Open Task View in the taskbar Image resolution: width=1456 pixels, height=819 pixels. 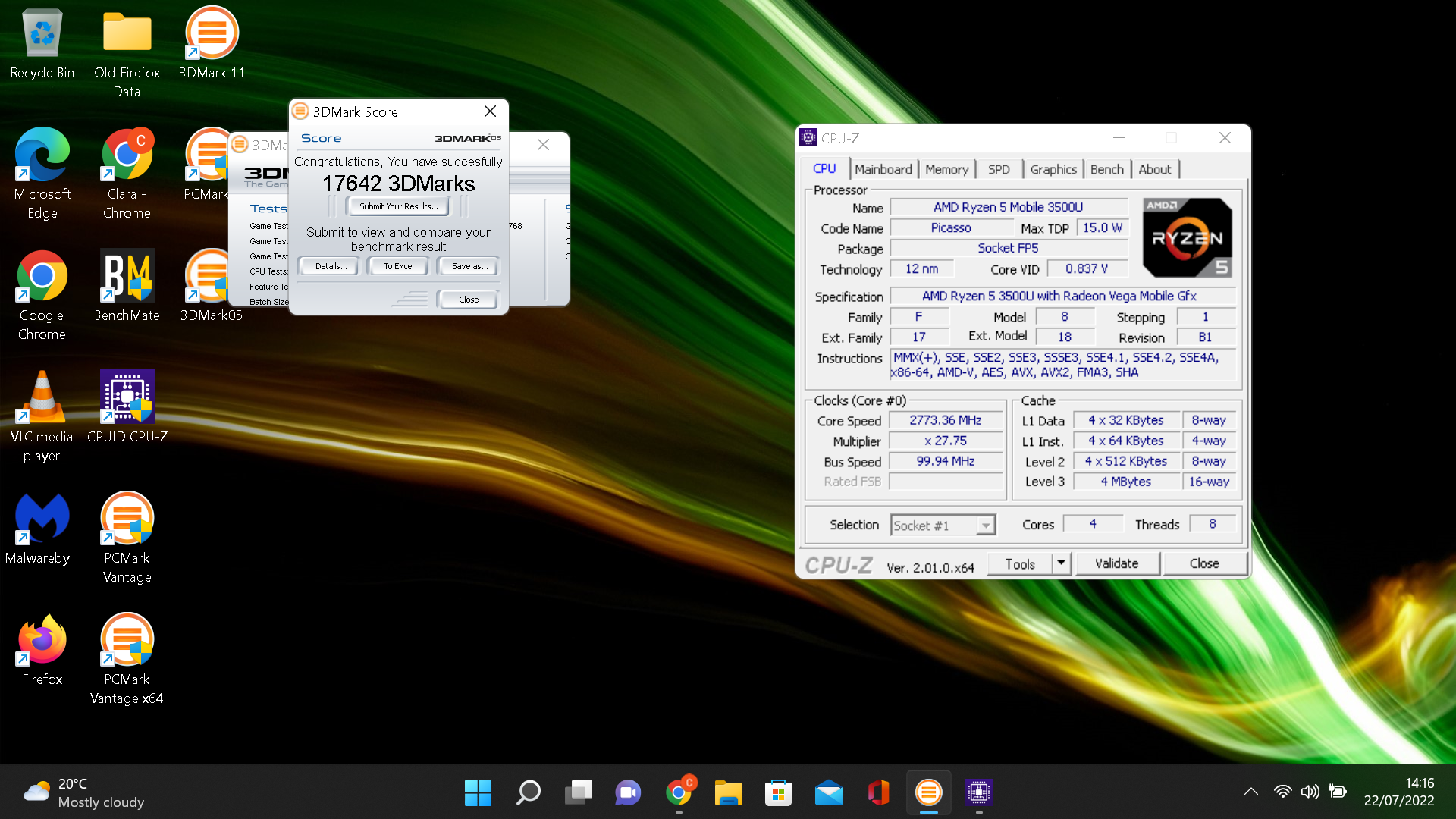tap(578, 792)
